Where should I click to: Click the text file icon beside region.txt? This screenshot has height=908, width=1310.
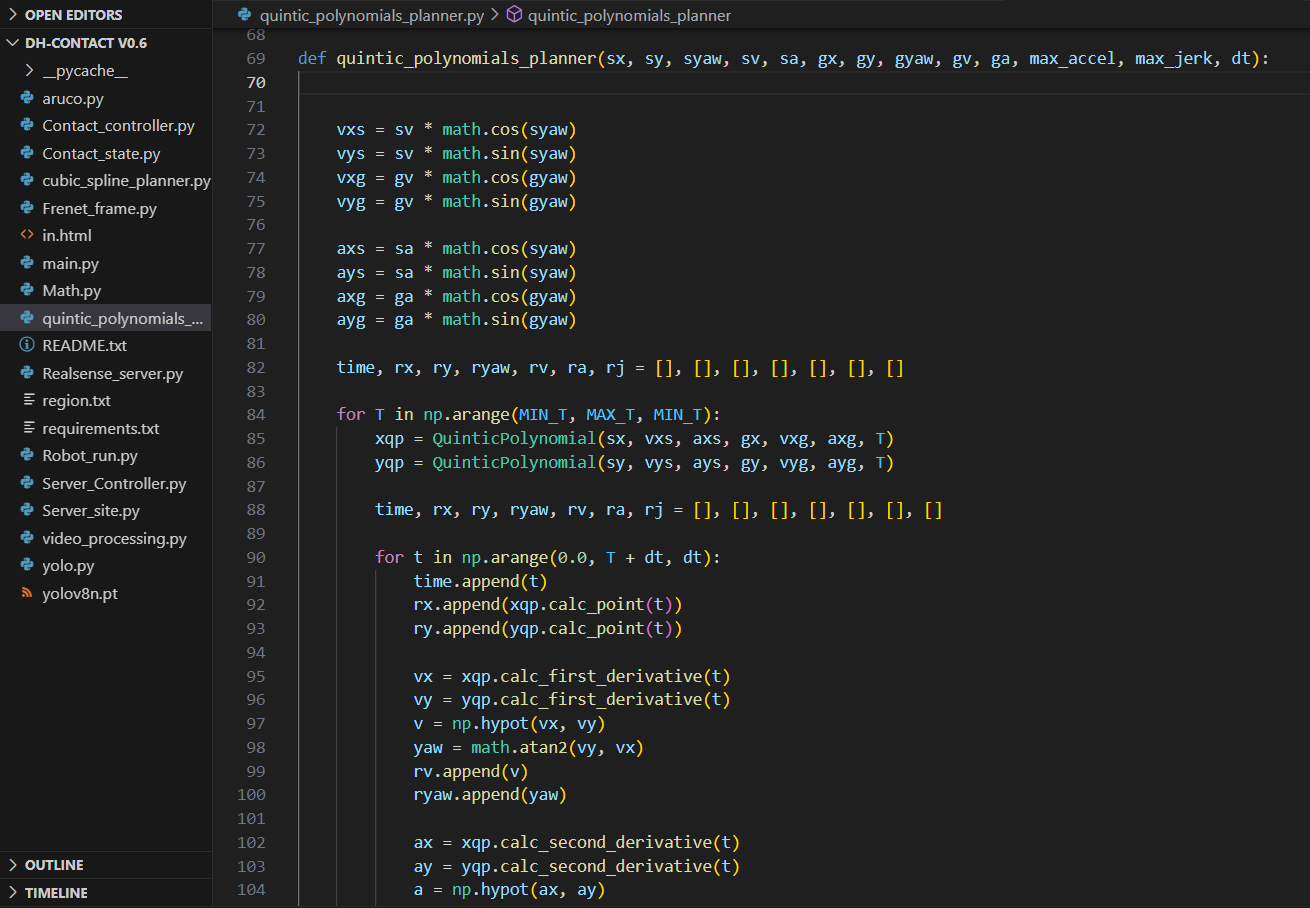[27, 401]
